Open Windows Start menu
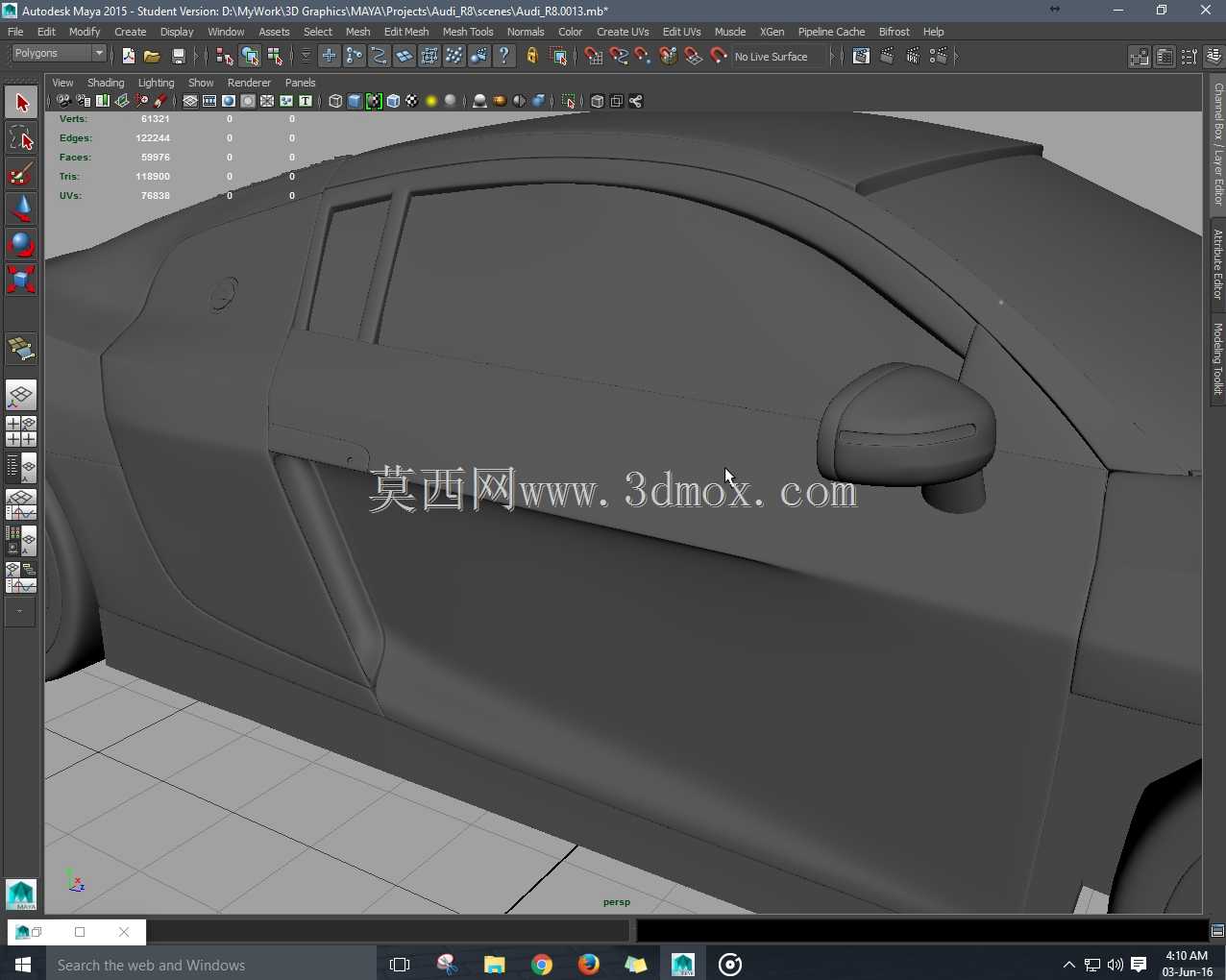The height and width of the screenshot is (980, 1226). pos(23,965)
